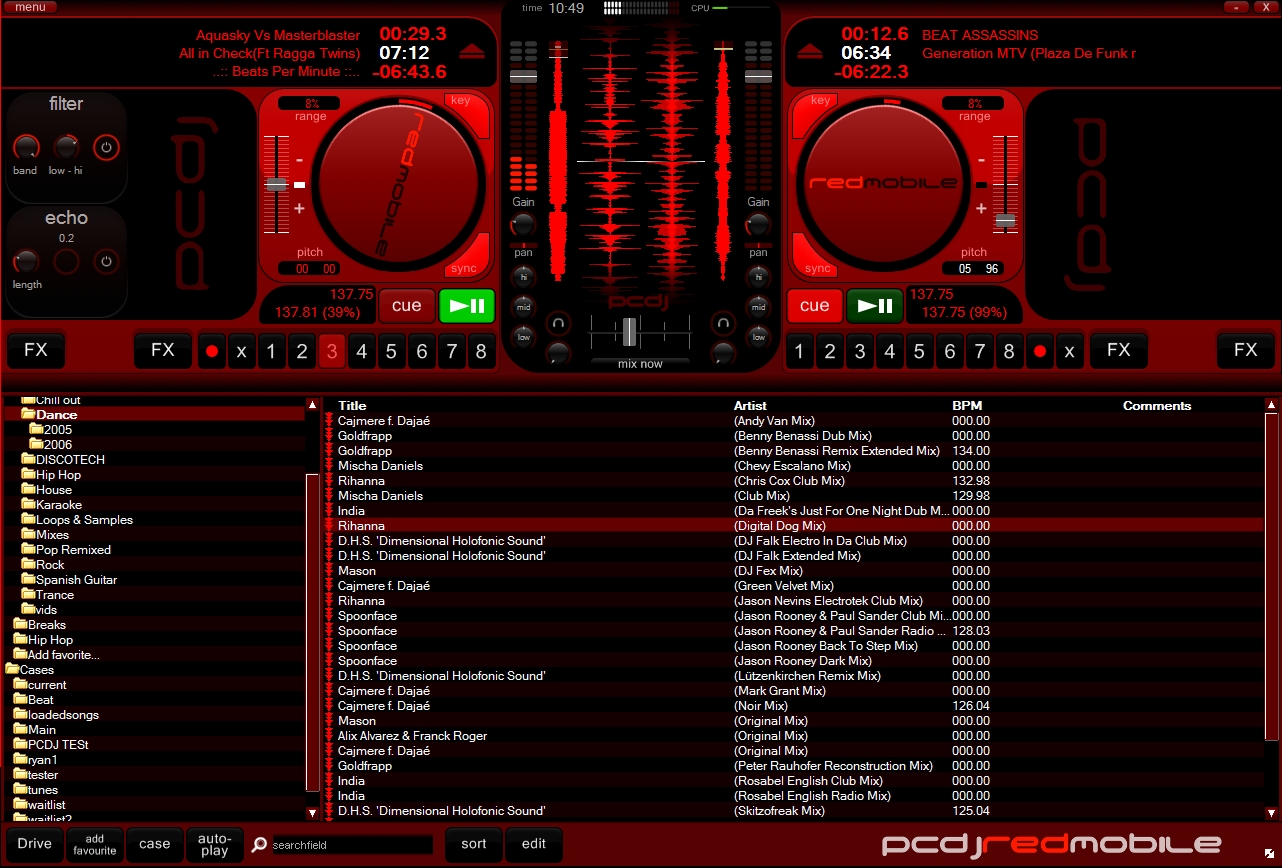Image resolution: width=1282 pixels, height=868 pixels.
Task: Sort the song list by BPM column
Action: pyautogui.click(x=967, y=406)
